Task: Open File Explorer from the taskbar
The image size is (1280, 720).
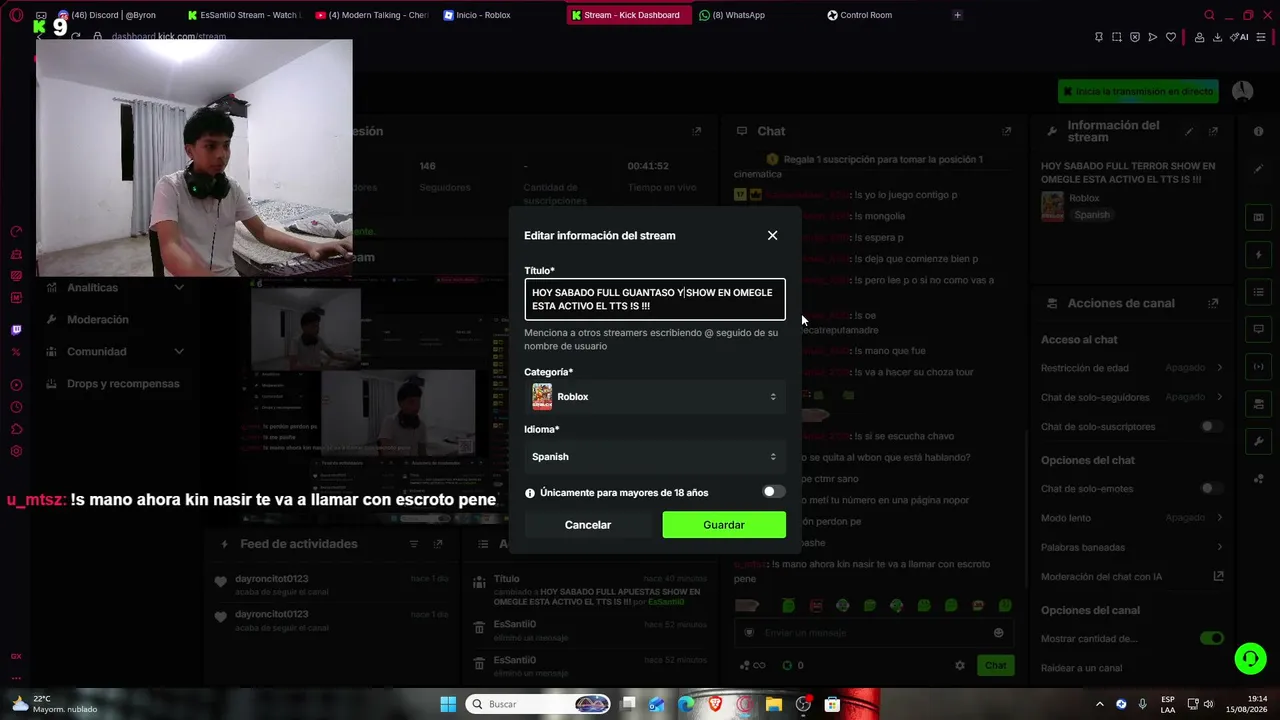Action: pyautogui.click(x=774, y=704)
